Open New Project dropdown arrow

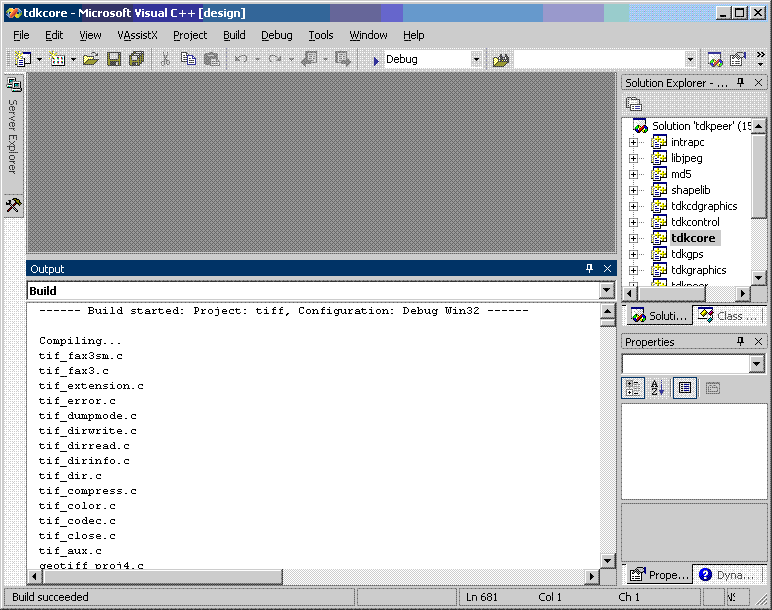coord(39,60)
